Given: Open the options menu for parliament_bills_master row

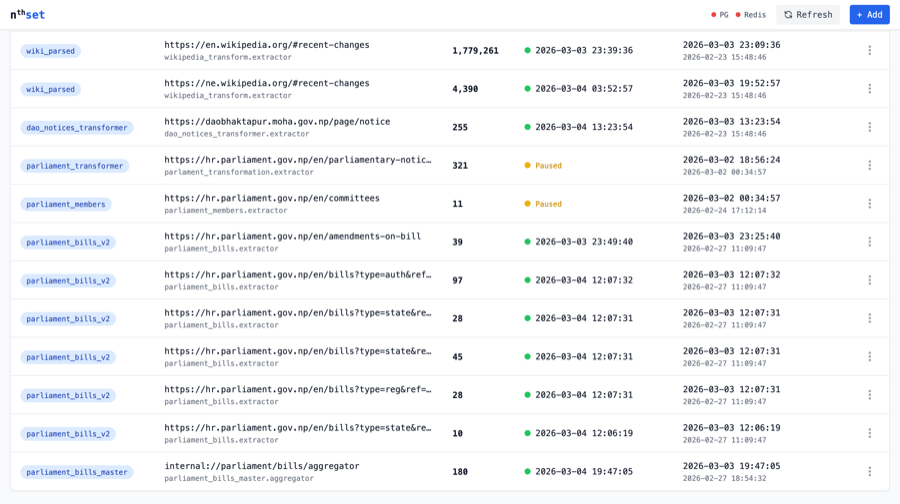Looking at the screenshot, I should [x=869, y=471].
